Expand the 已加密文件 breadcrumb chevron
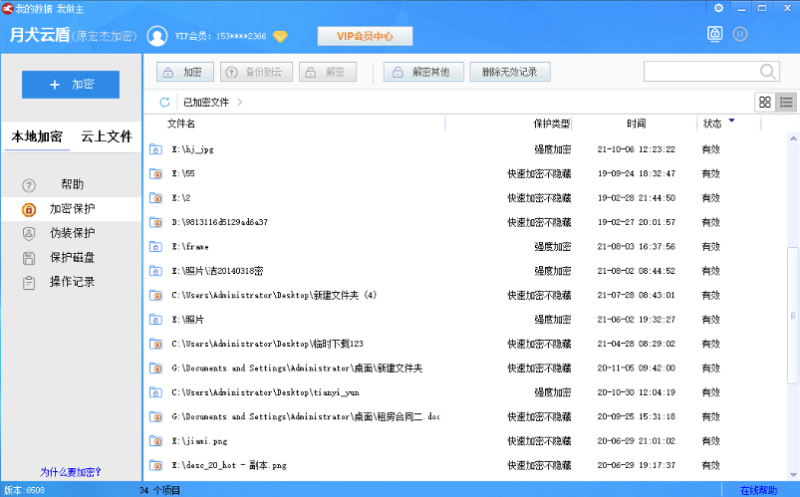The height and width of the screenshot is (497, 800). point(240,102)
